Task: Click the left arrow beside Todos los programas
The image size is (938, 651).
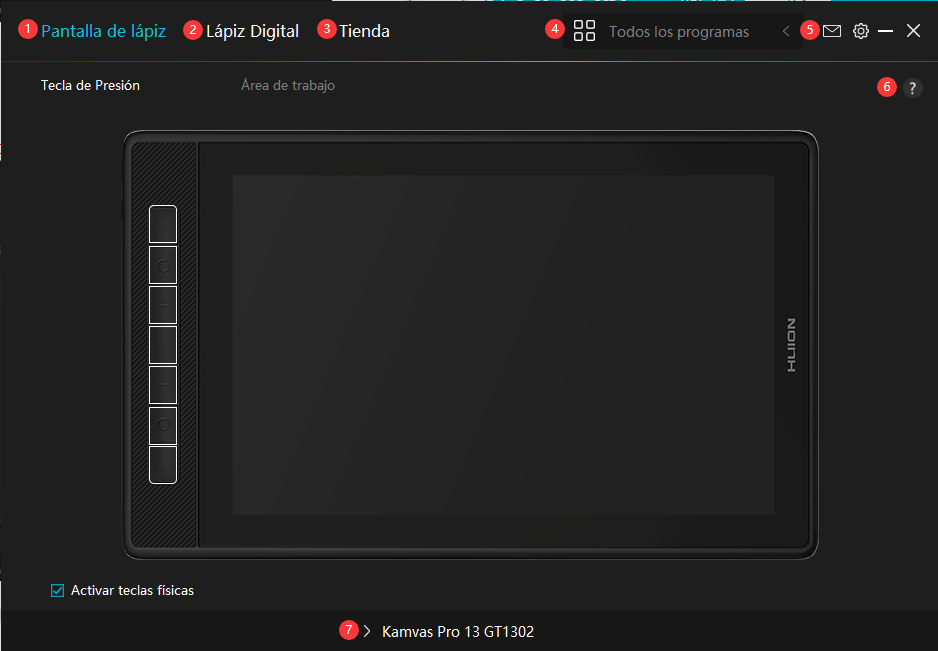Action: point(786,31)
